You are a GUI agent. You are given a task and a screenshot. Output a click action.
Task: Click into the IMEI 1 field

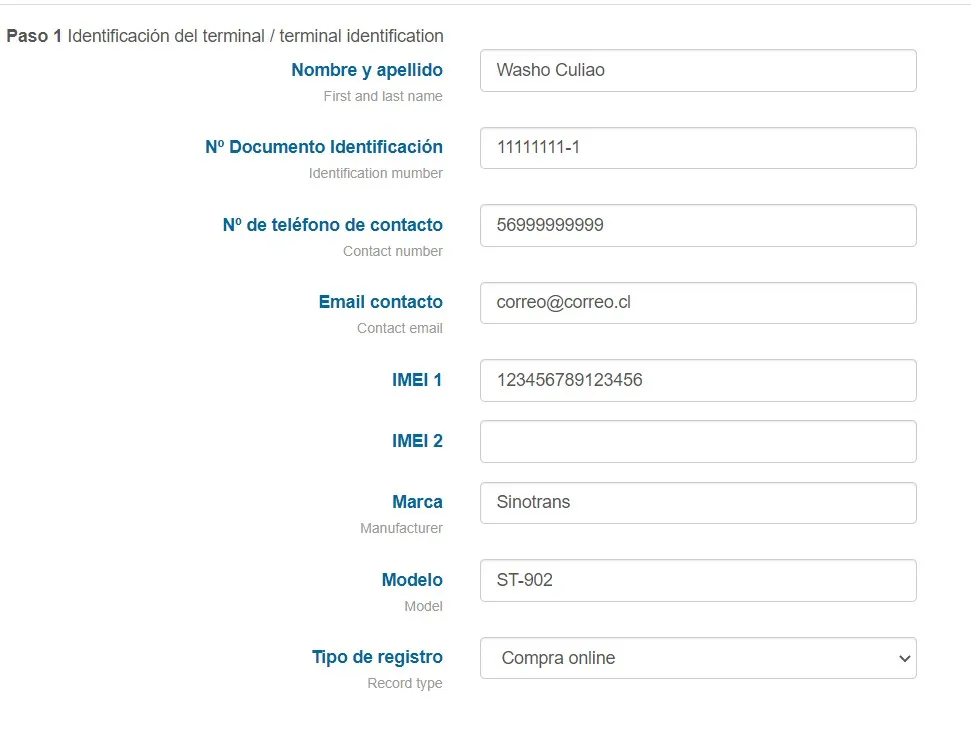click(x=698, y=380)
